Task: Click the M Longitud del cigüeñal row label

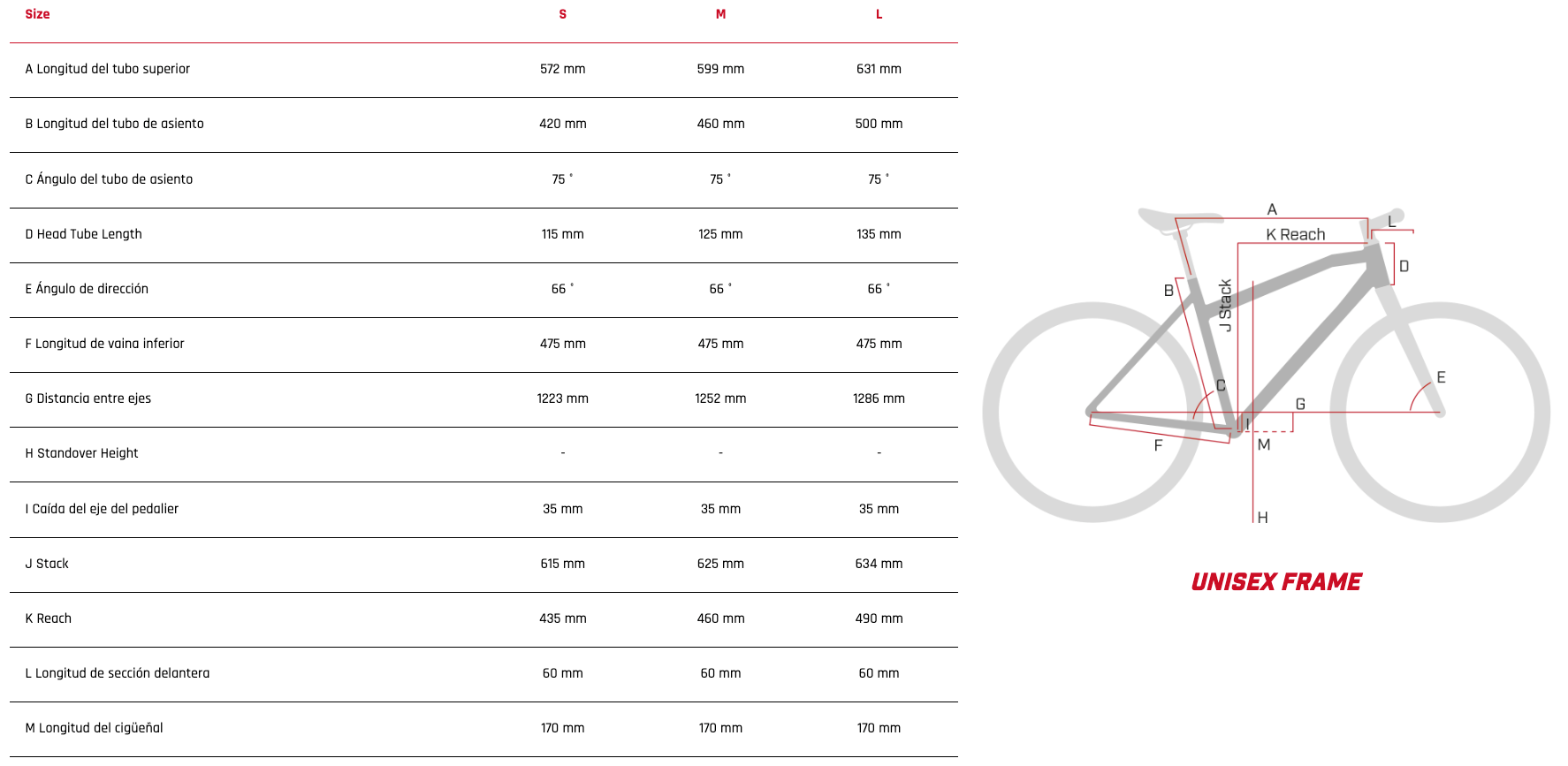Action: 94,728
